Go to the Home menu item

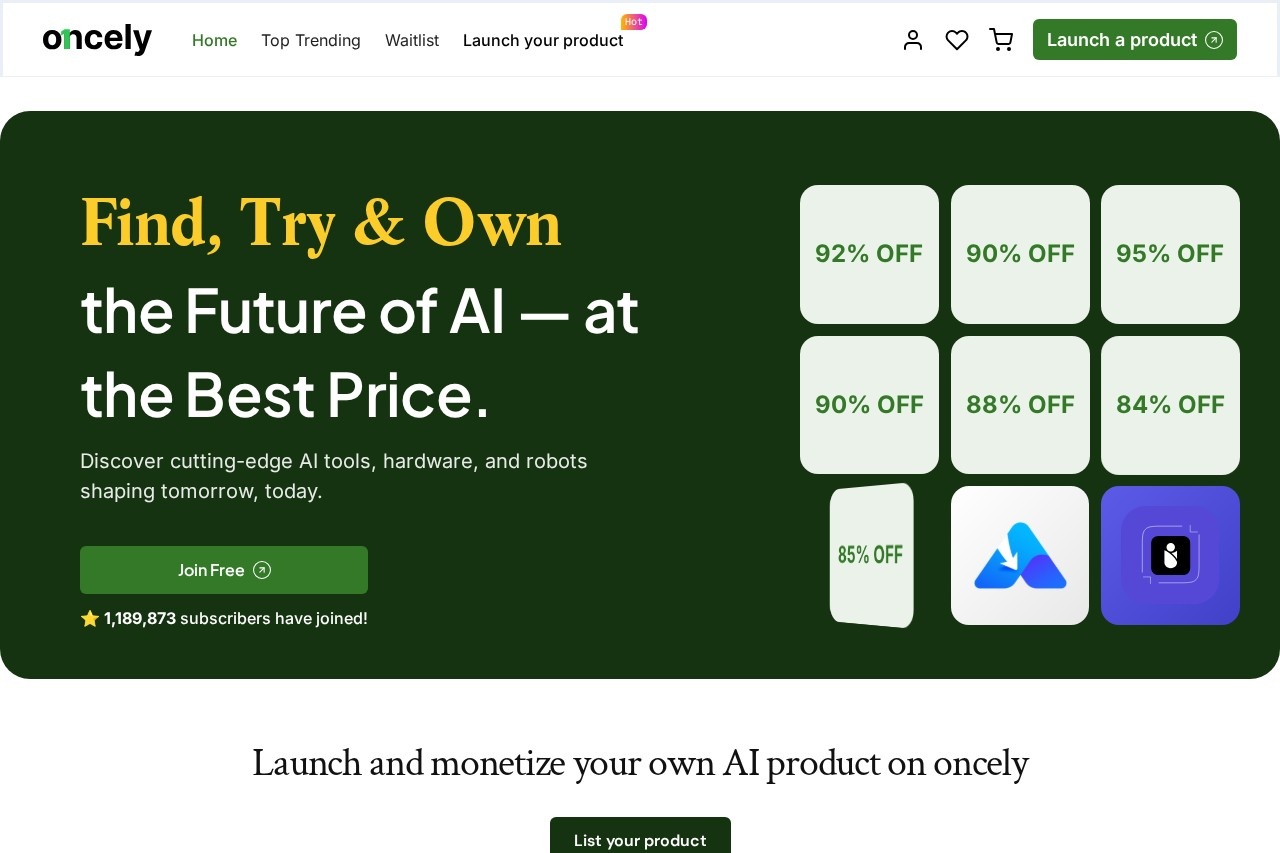pos(214,41)
